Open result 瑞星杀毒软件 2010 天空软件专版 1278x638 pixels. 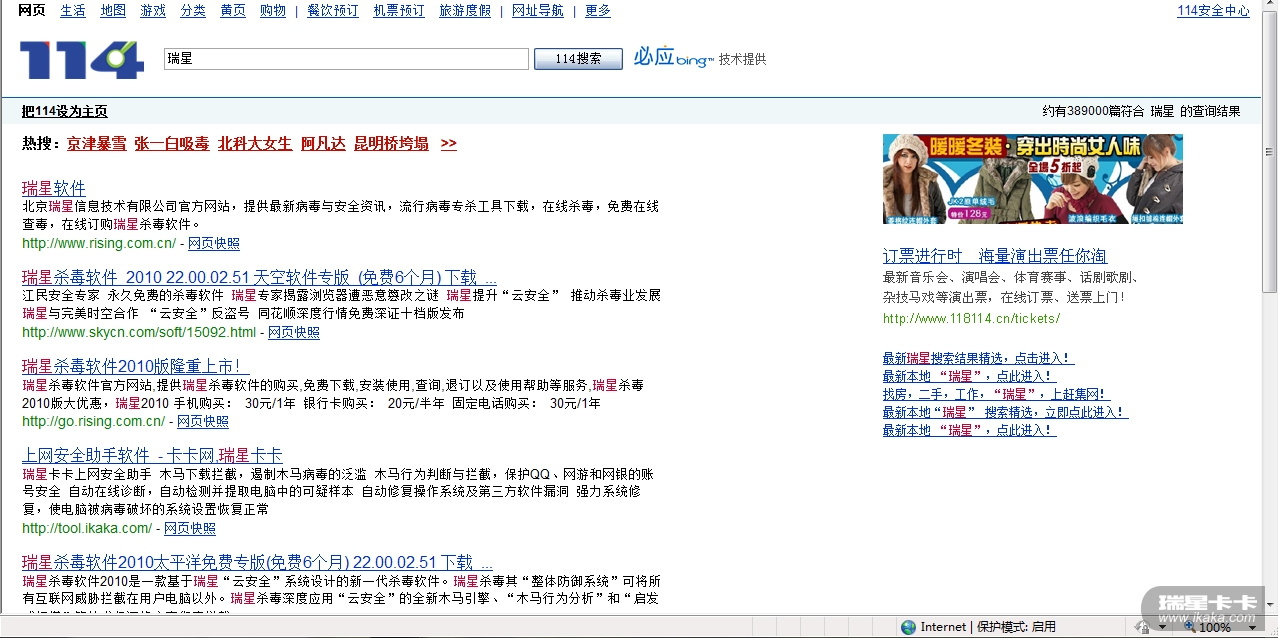click(259, 277)
